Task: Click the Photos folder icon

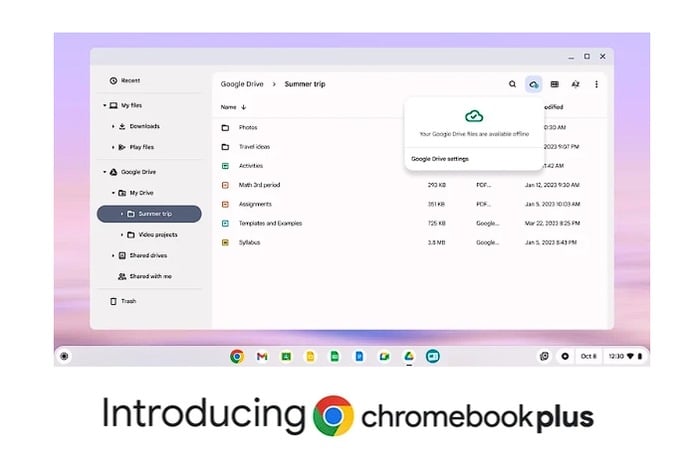Action: click(x=225, y=128)
